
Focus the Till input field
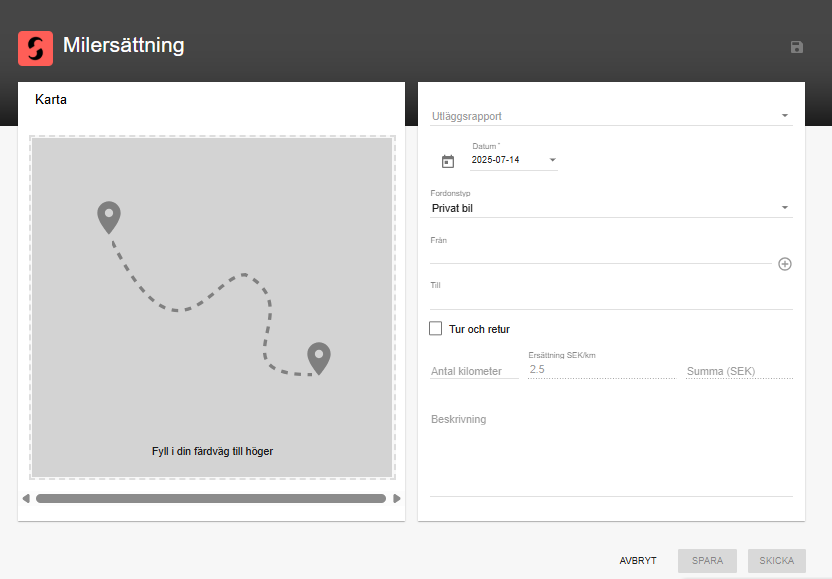[611, 300]
